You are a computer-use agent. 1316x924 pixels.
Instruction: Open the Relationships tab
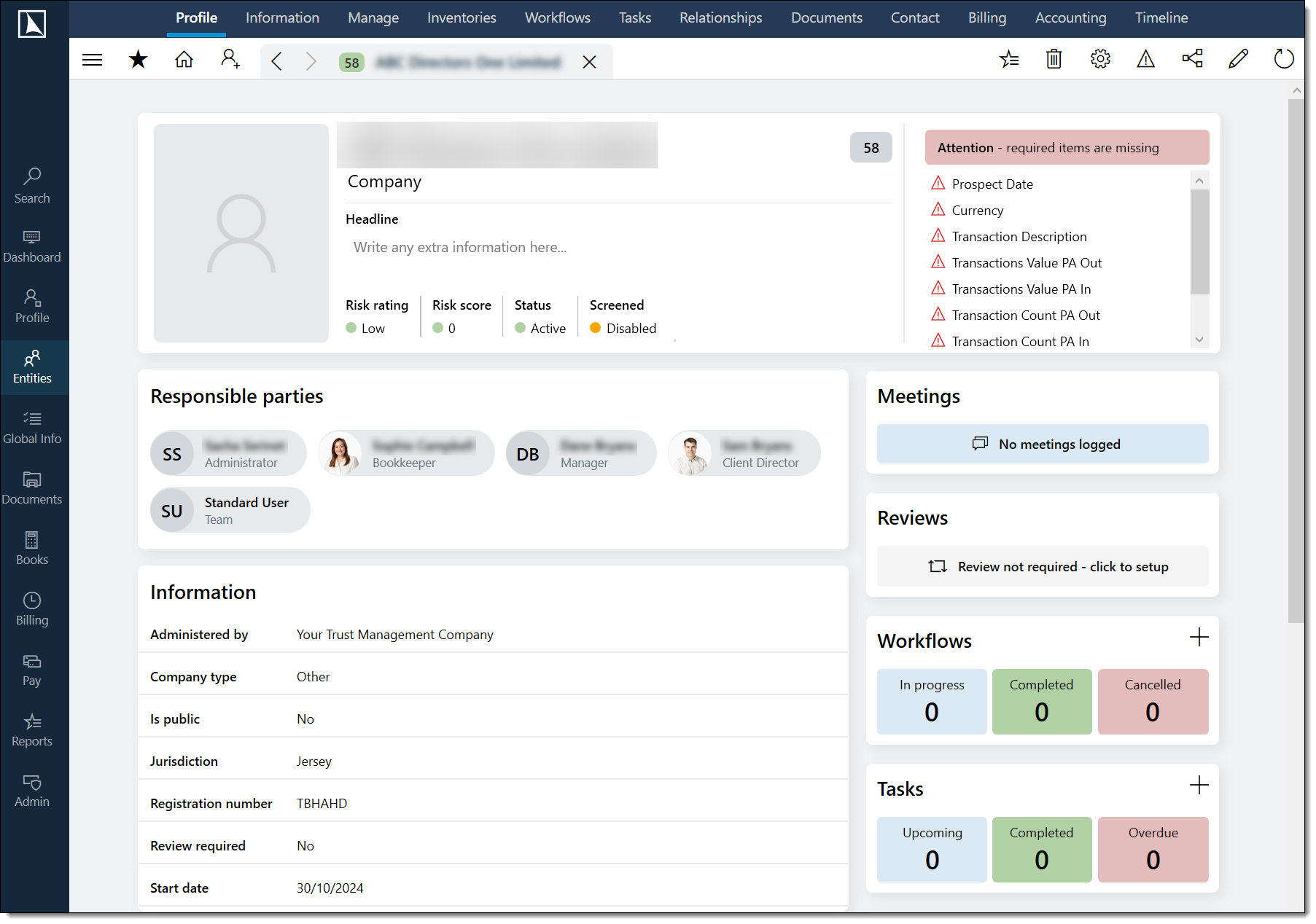click(x=720, y=17)
